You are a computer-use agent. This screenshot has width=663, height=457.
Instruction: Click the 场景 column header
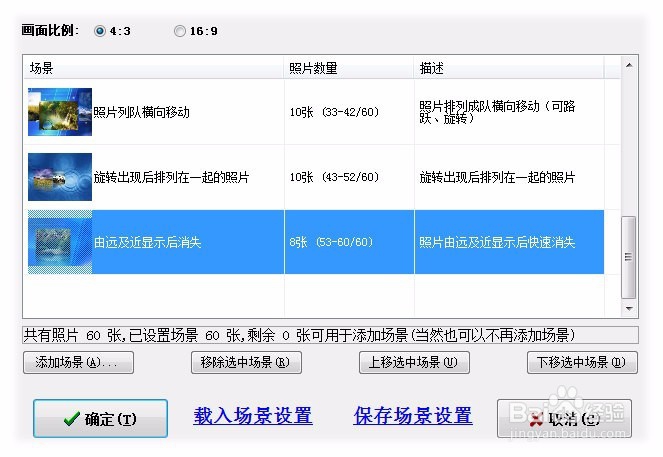pos(153,68)
